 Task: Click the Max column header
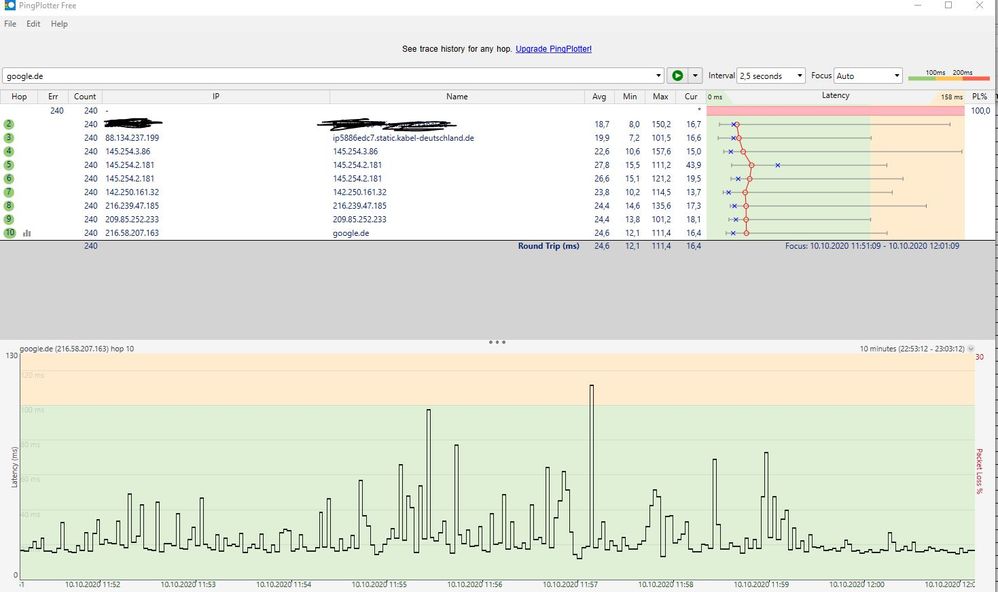[660, 97]
